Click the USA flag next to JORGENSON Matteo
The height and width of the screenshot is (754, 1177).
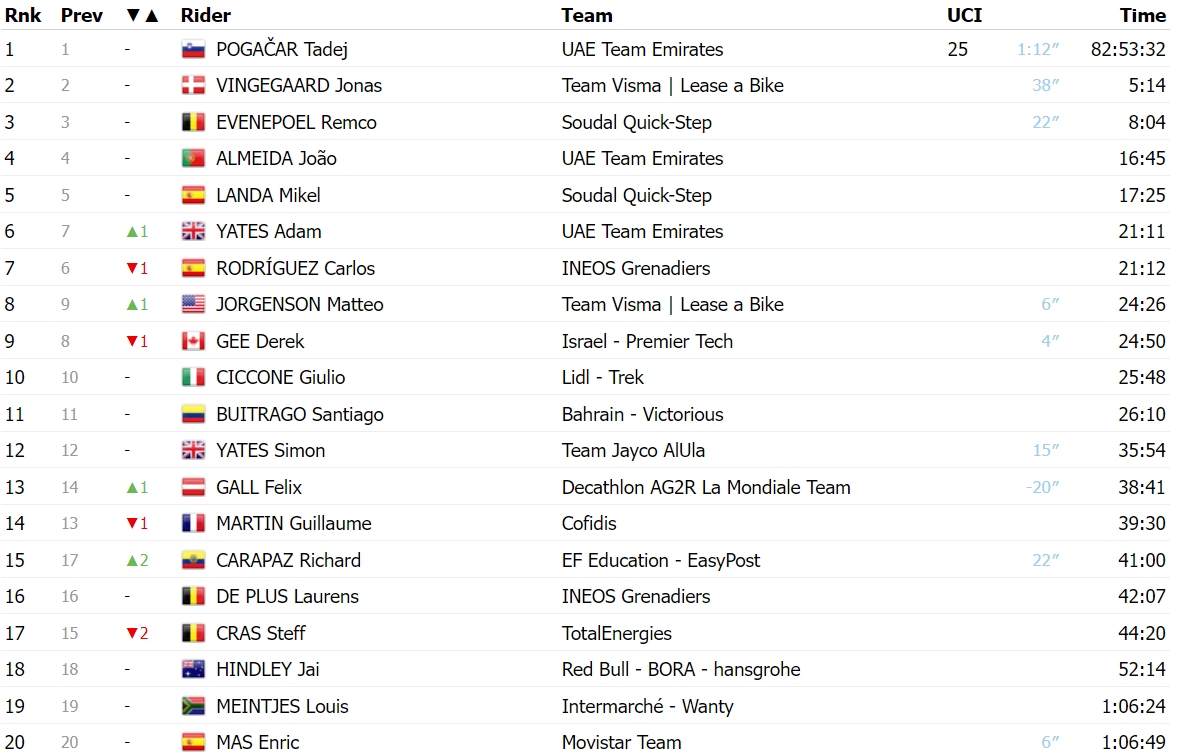tap(194, 304)
